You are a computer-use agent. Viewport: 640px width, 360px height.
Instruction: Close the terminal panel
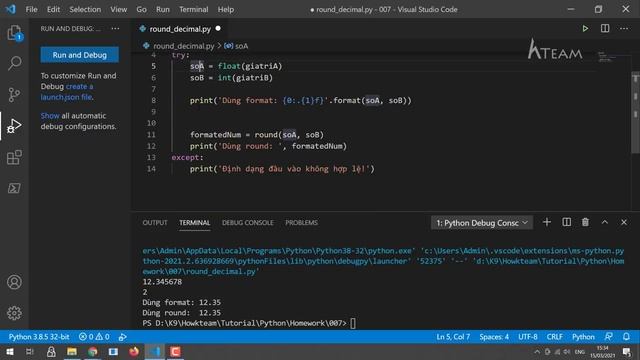coord(624,222)
